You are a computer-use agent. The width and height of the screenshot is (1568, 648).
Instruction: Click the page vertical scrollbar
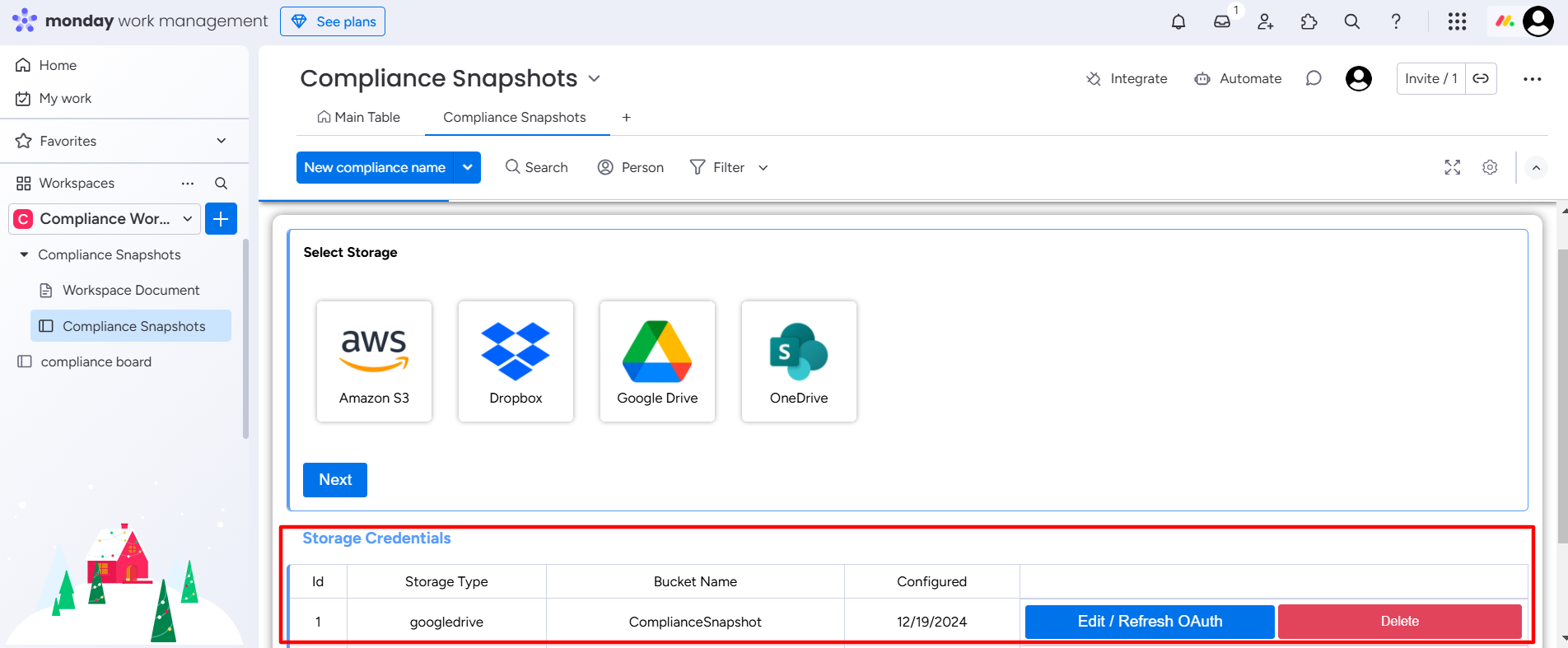click(1562, 395)
